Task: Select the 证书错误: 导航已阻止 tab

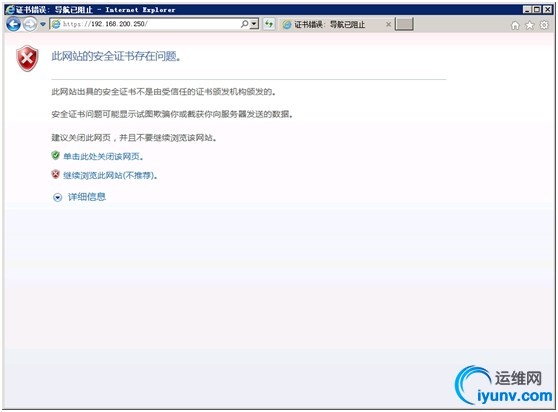Action: (336, 25)
